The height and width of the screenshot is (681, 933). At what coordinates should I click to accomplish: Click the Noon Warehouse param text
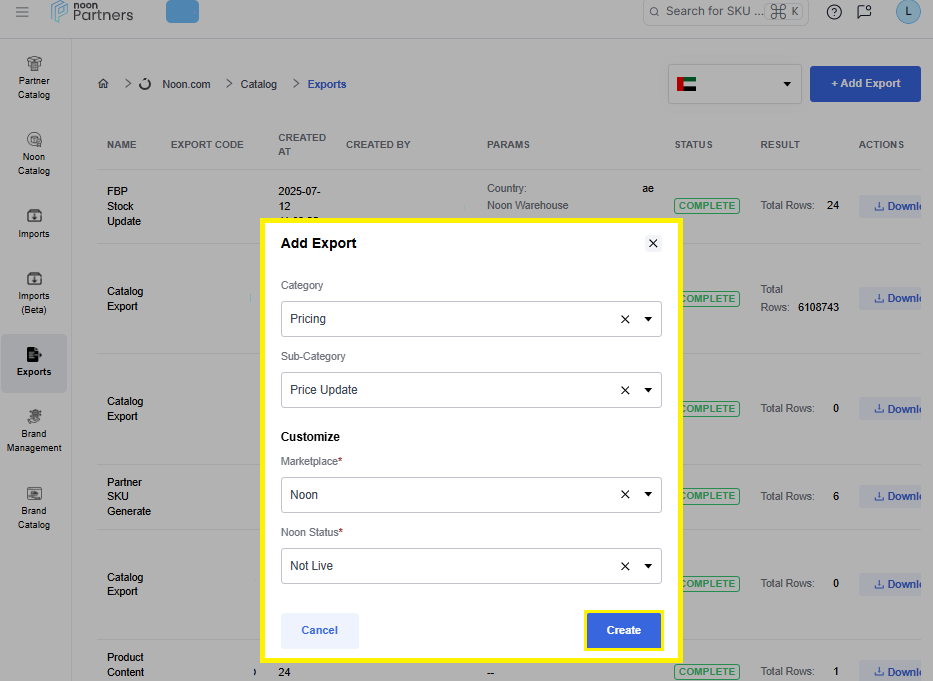[x=528, y=205]
